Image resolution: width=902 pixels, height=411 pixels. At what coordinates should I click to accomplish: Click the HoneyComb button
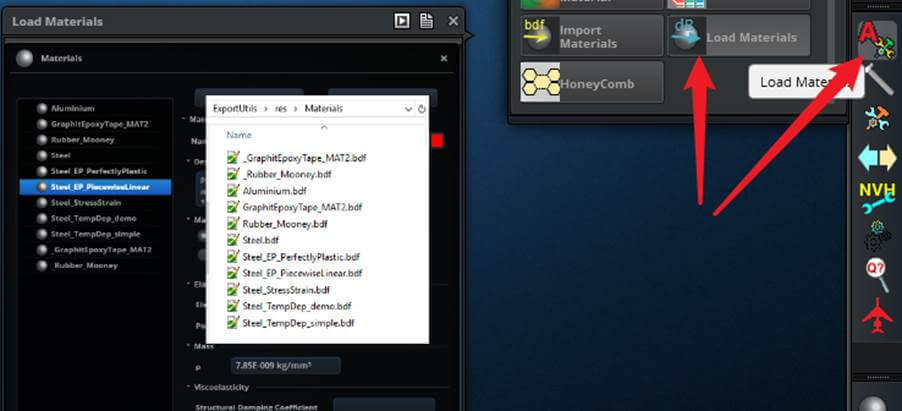(591, 82)
